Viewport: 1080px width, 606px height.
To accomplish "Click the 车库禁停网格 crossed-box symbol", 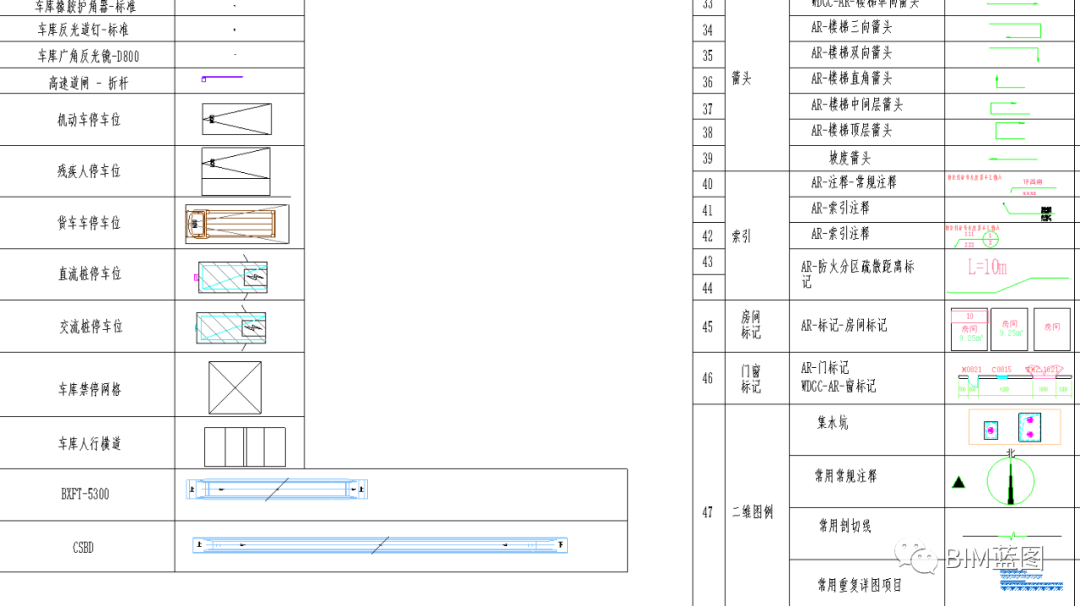I will click(235, 387).
